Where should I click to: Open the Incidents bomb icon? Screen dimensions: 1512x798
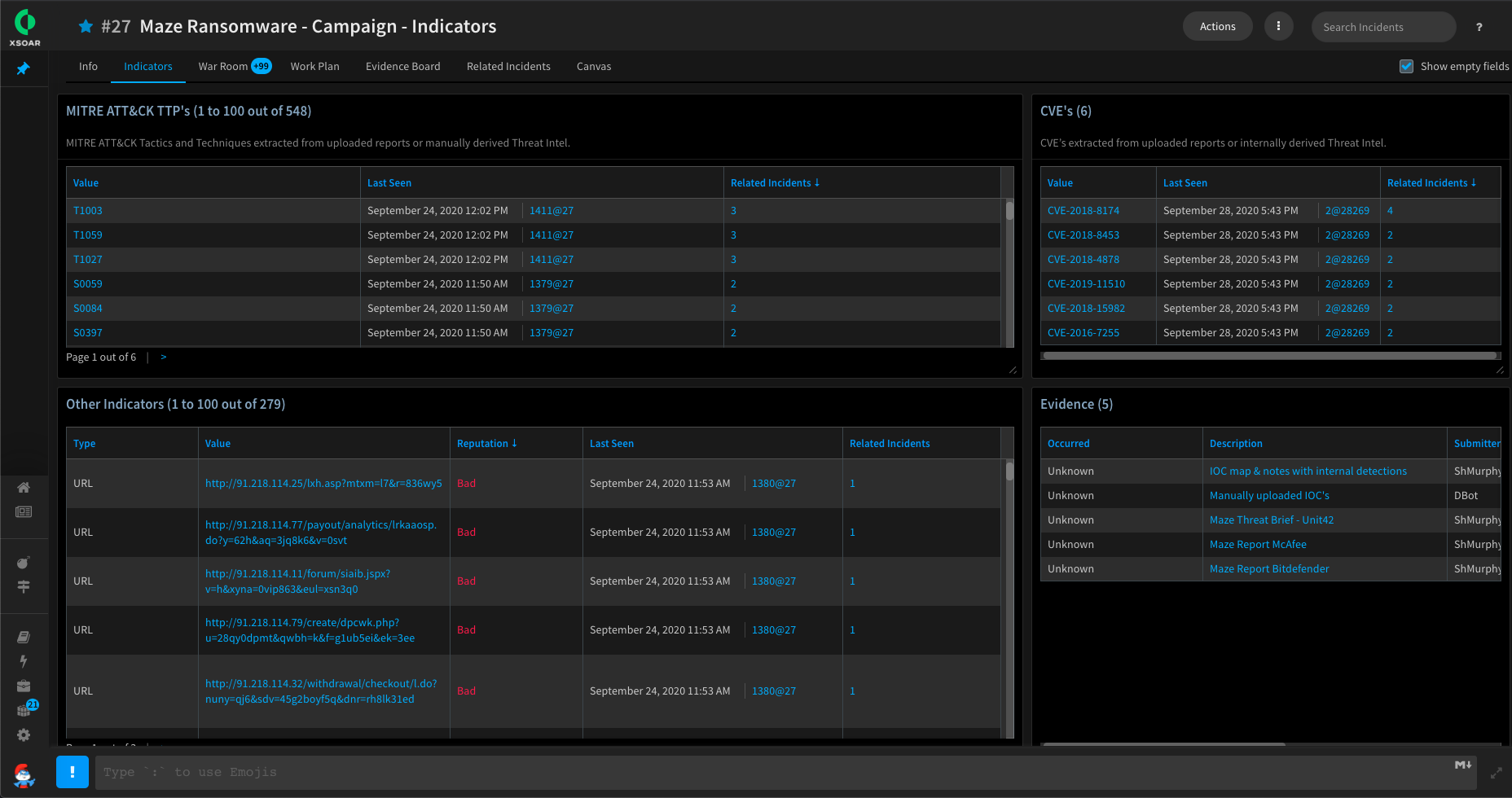[24, 563]
